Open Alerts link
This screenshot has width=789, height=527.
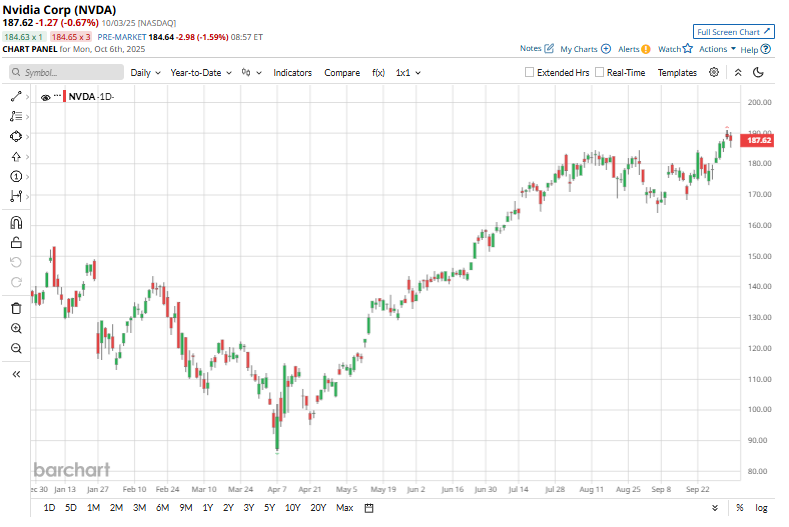point(634,49)
